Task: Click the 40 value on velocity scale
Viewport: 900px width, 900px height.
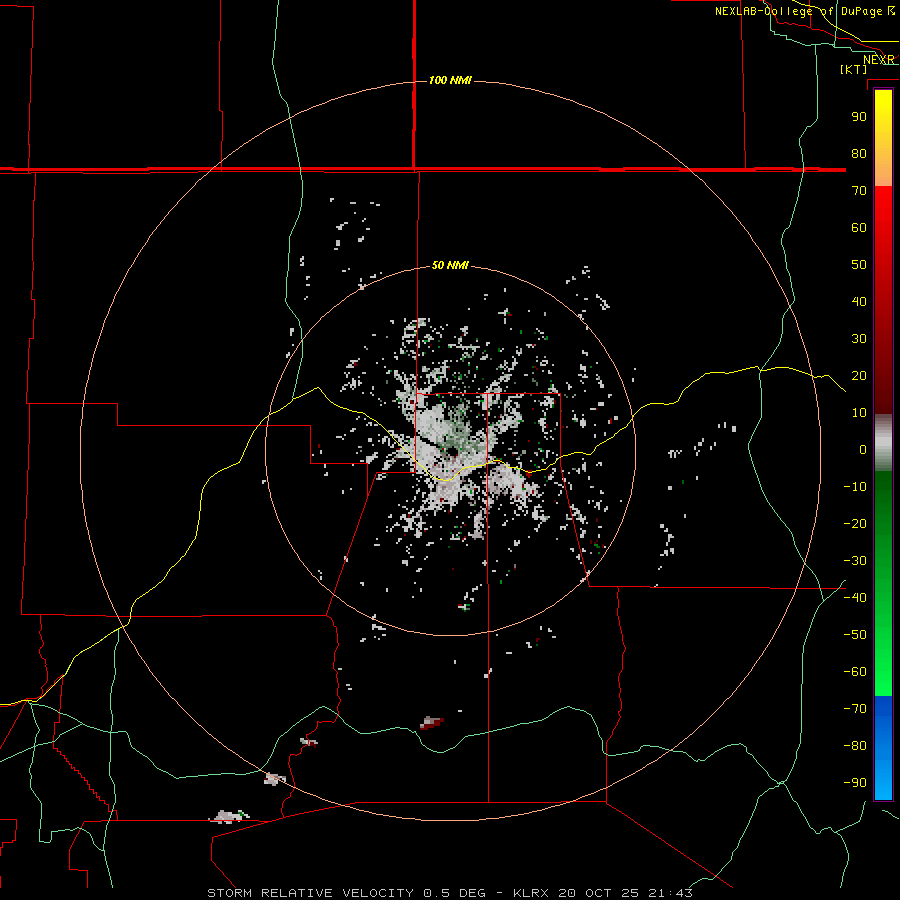Action: 859,301
